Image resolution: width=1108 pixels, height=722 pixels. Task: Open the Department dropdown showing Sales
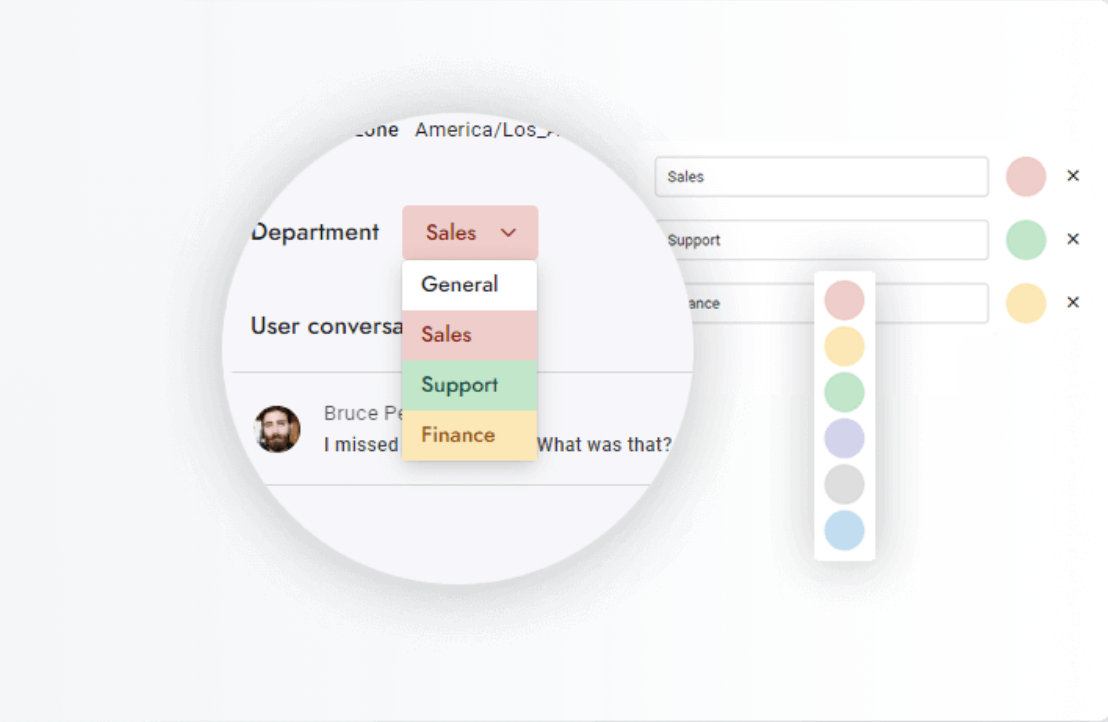coord(470,233)
